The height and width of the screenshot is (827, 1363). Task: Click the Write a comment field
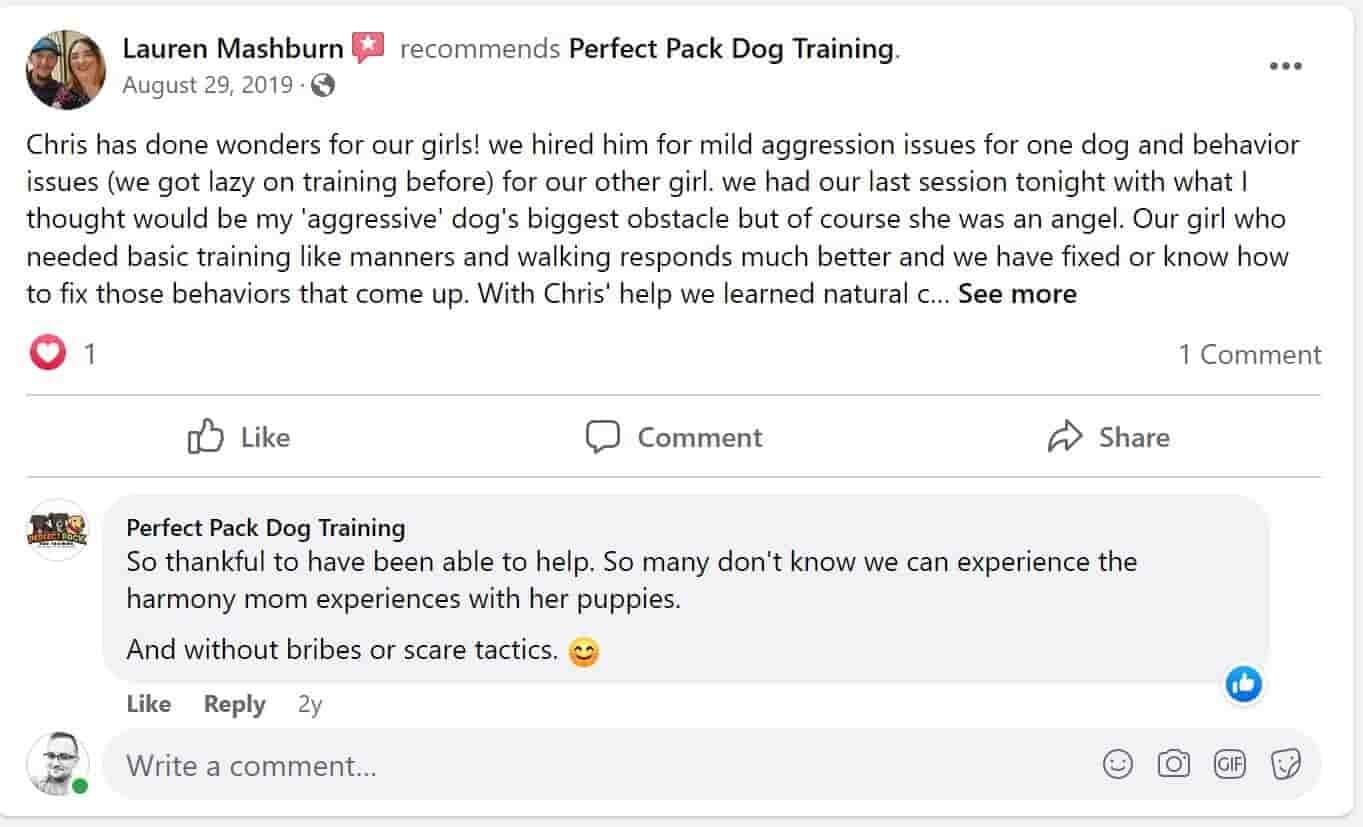(x=600, y=766)
